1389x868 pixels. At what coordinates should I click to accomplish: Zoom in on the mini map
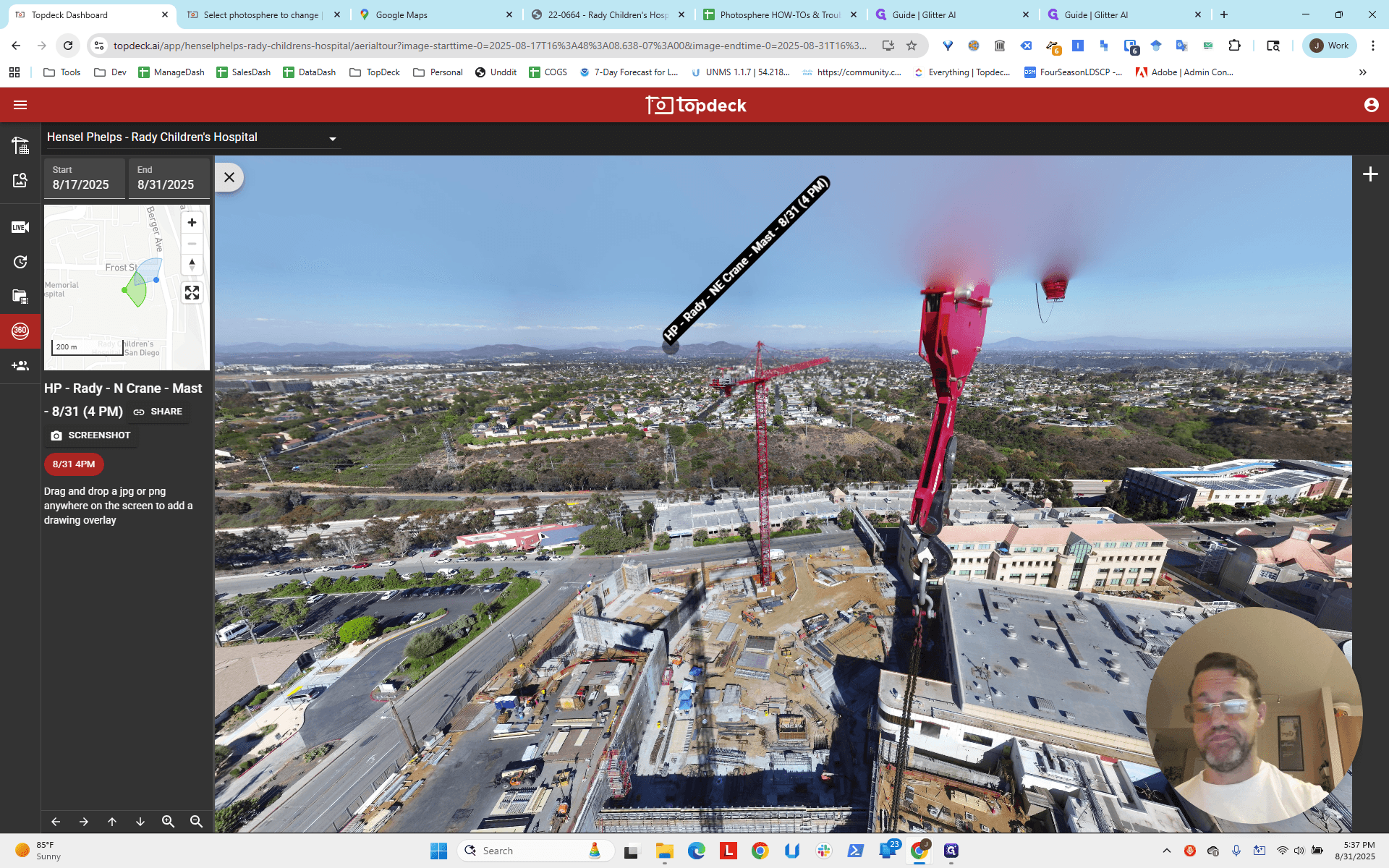pos(192,223)
